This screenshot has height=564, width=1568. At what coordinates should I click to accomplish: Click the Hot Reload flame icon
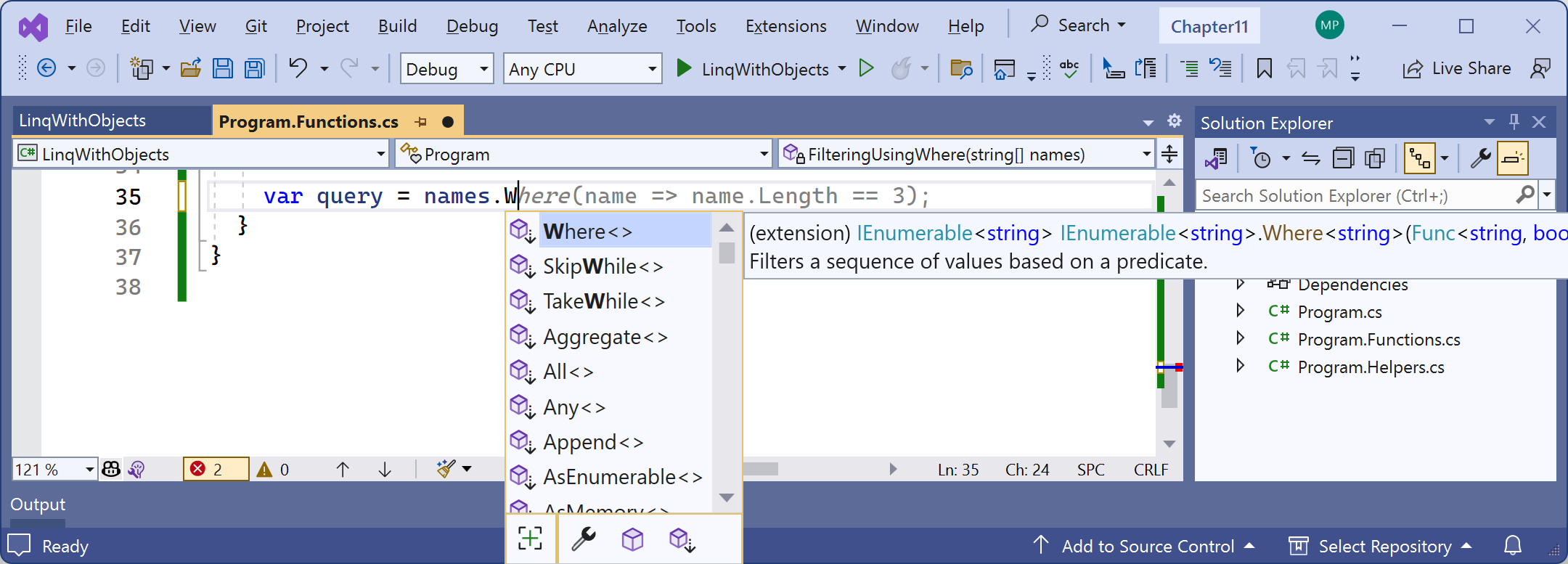click(901, 69)
